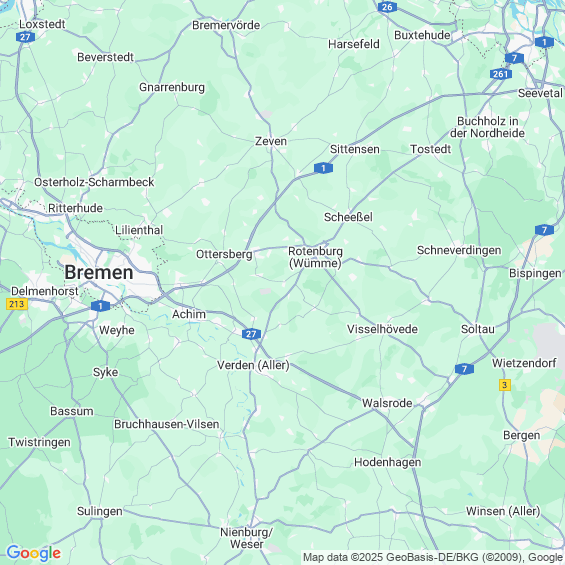The width and height of the screenshot is (565, 565).
Task: Click the yellow 213 road shield
Action: [17, 304]
